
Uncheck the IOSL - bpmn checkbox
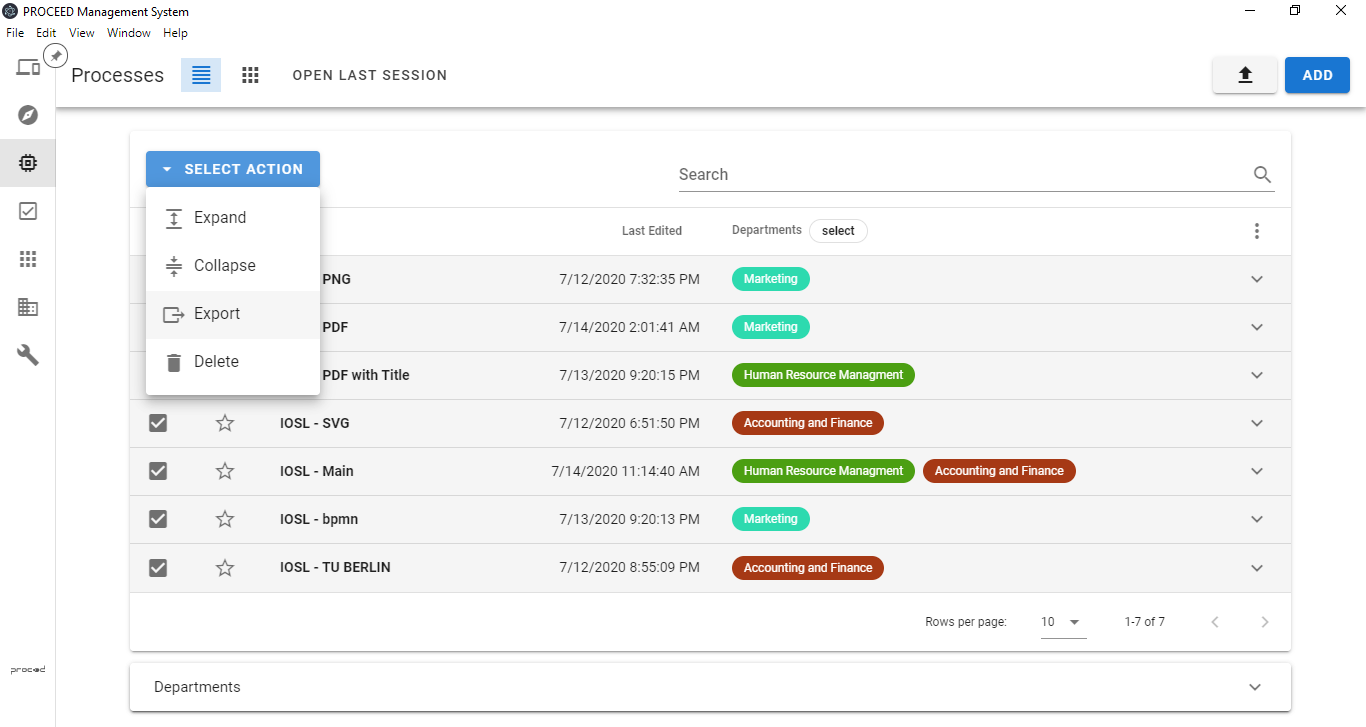158,519
